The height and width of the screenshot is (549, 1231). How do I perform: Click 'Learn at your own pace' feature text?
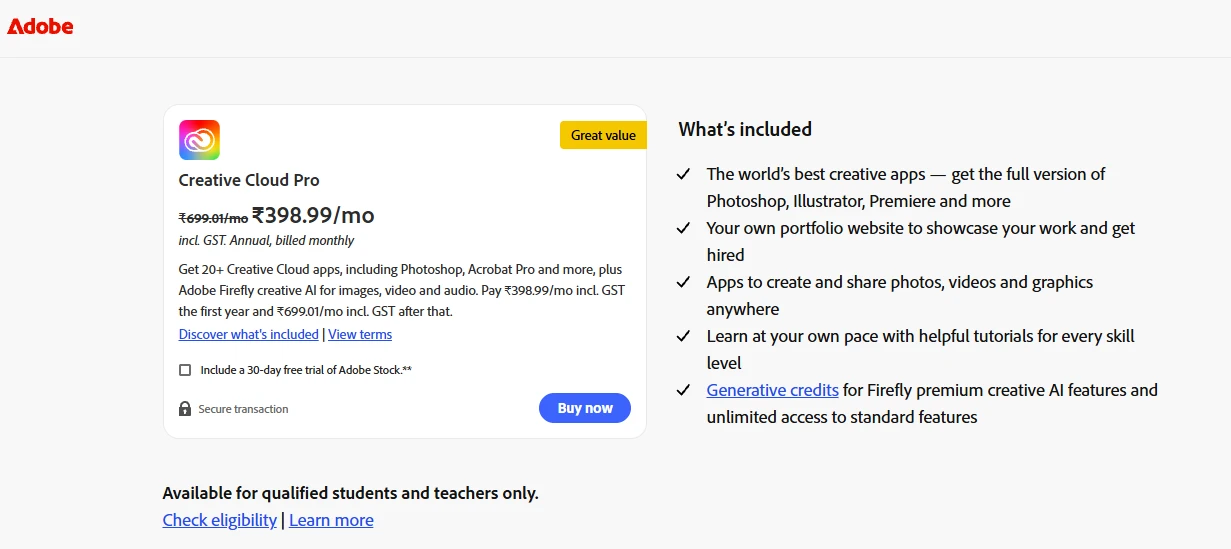tap(921, 349)
